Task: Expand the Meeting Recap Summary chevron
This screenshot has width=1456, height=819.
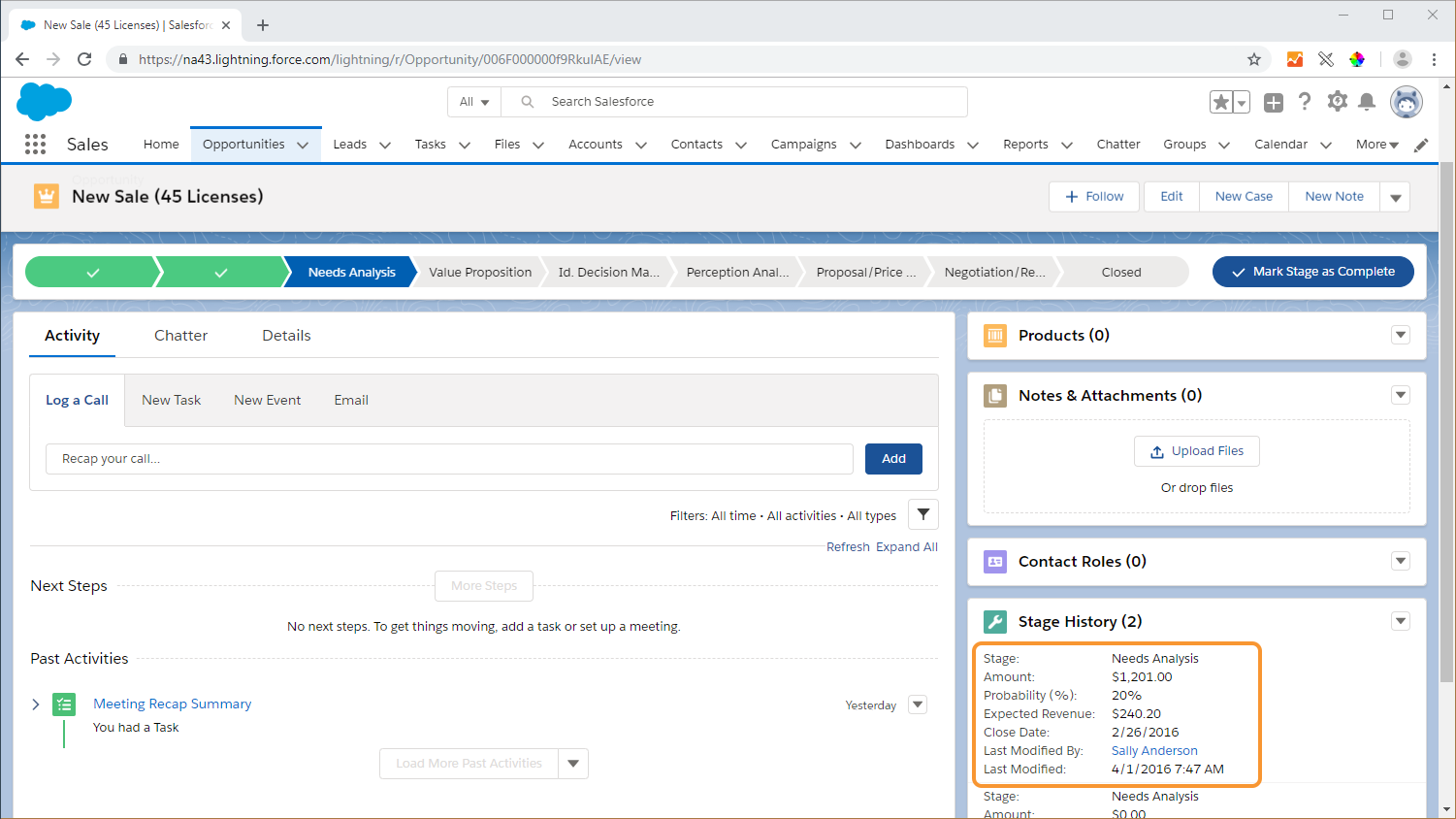Action: (36, 704)
